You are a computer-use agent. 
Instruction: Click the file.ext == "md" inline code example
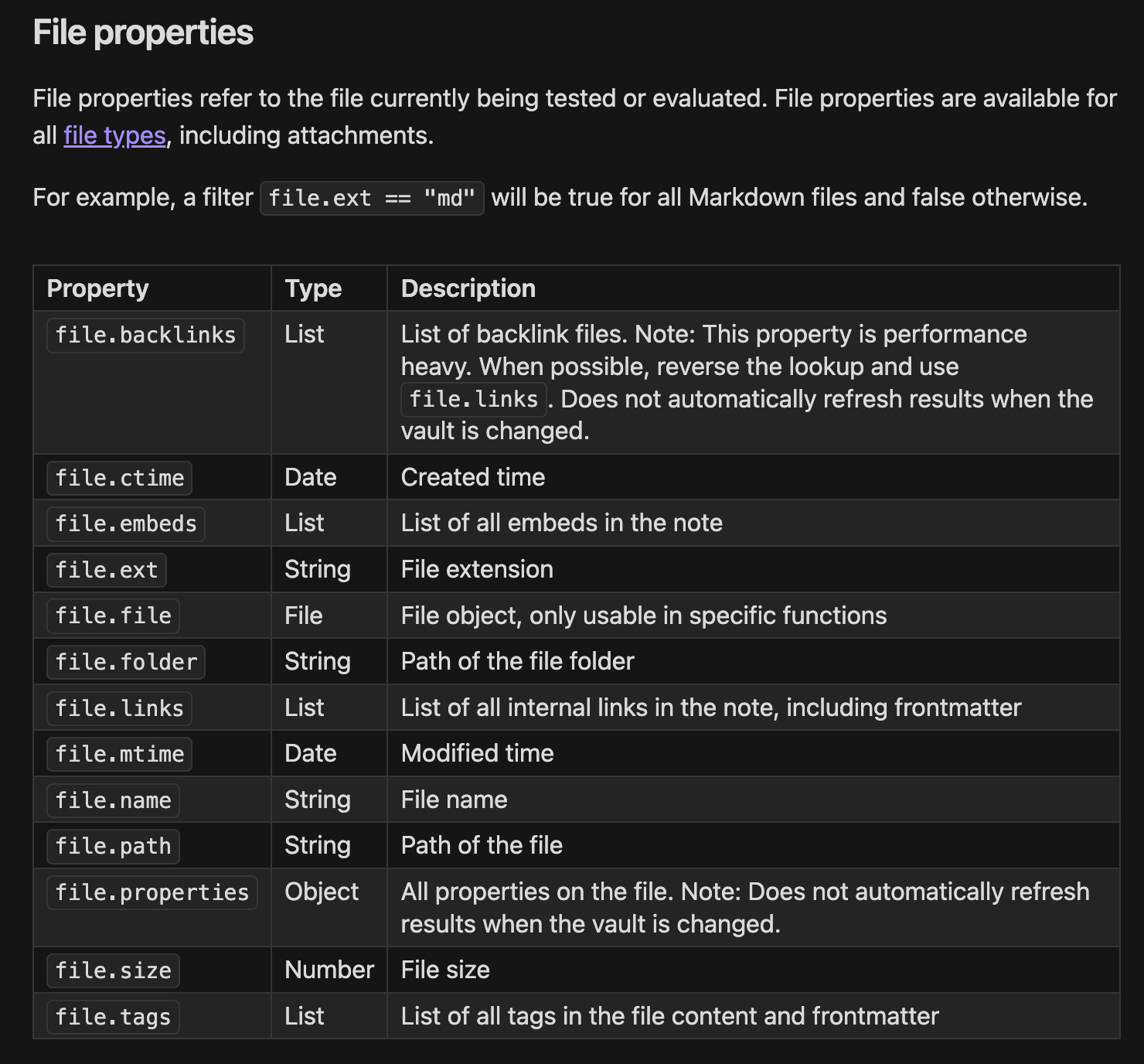(x=372, y=199)
